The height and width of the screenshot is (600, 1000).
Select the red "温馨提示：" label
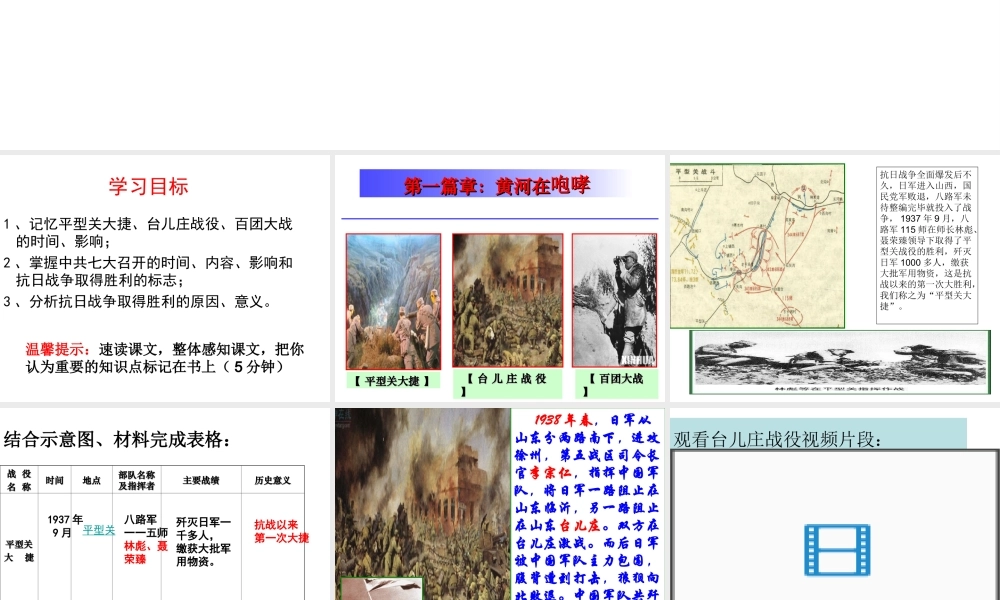coord(59,349)
